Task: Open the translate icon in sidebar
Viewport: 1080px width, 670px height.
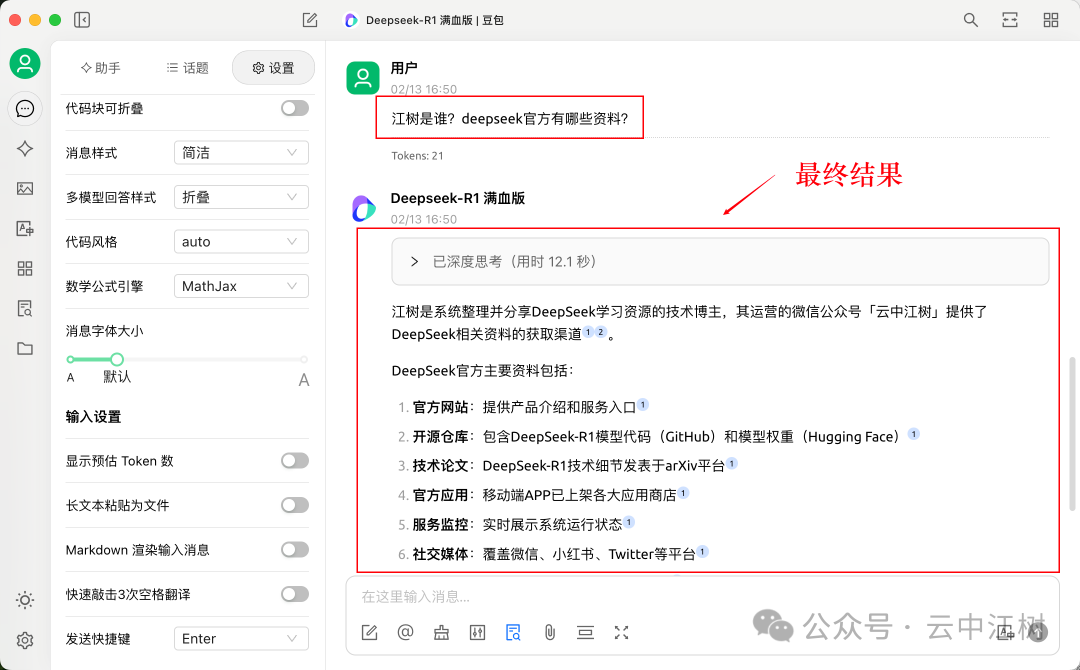Action: point(25,229)
